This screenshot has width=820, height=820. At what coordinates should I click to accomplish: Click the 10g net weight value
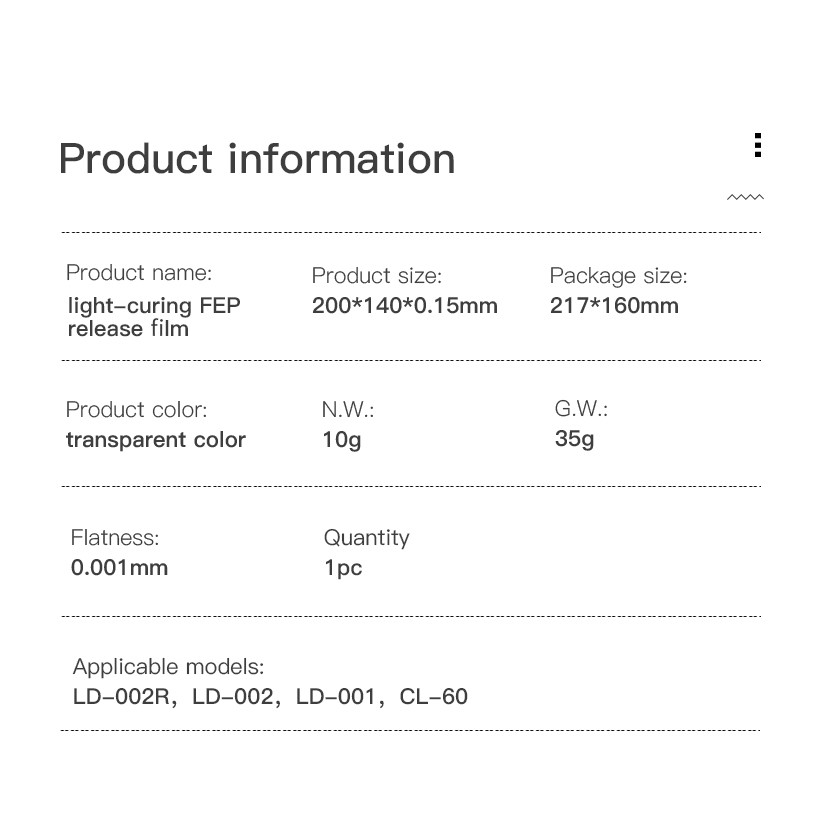coord(341,440)
